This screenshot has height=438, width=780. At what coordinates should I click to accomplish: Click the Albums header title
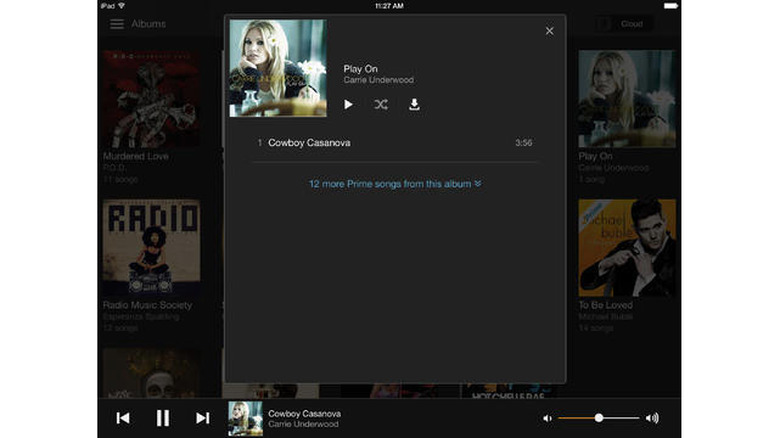(x=148, y=24)
